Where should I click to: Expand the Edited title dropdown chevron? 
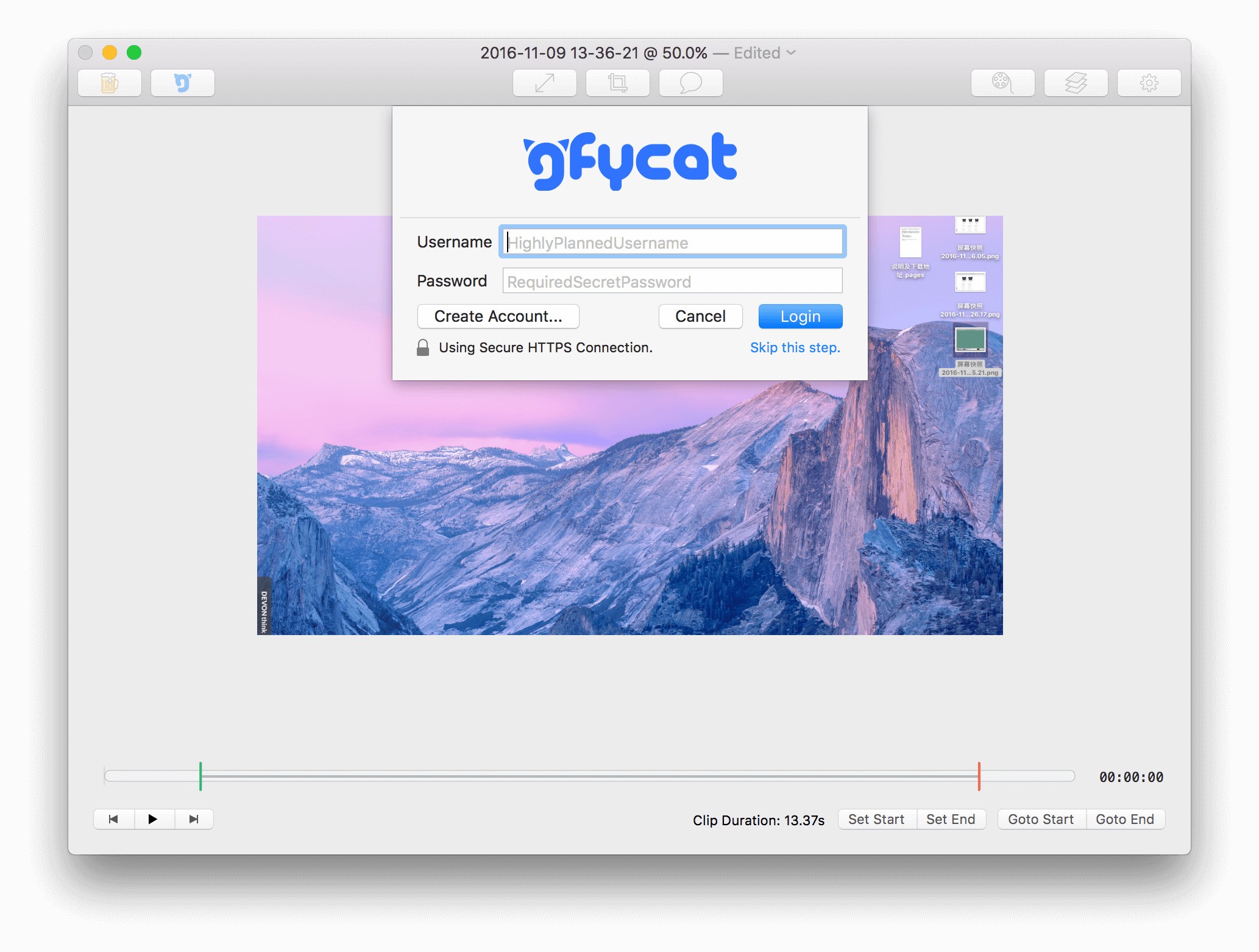point(791,53)
